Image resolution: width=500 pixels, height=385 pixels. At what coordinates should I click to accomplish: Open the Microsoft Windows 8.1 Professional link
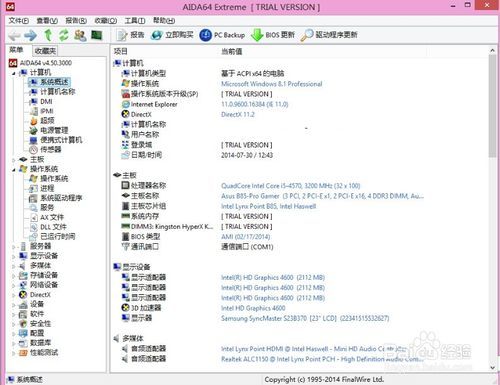tap(272, 84)
